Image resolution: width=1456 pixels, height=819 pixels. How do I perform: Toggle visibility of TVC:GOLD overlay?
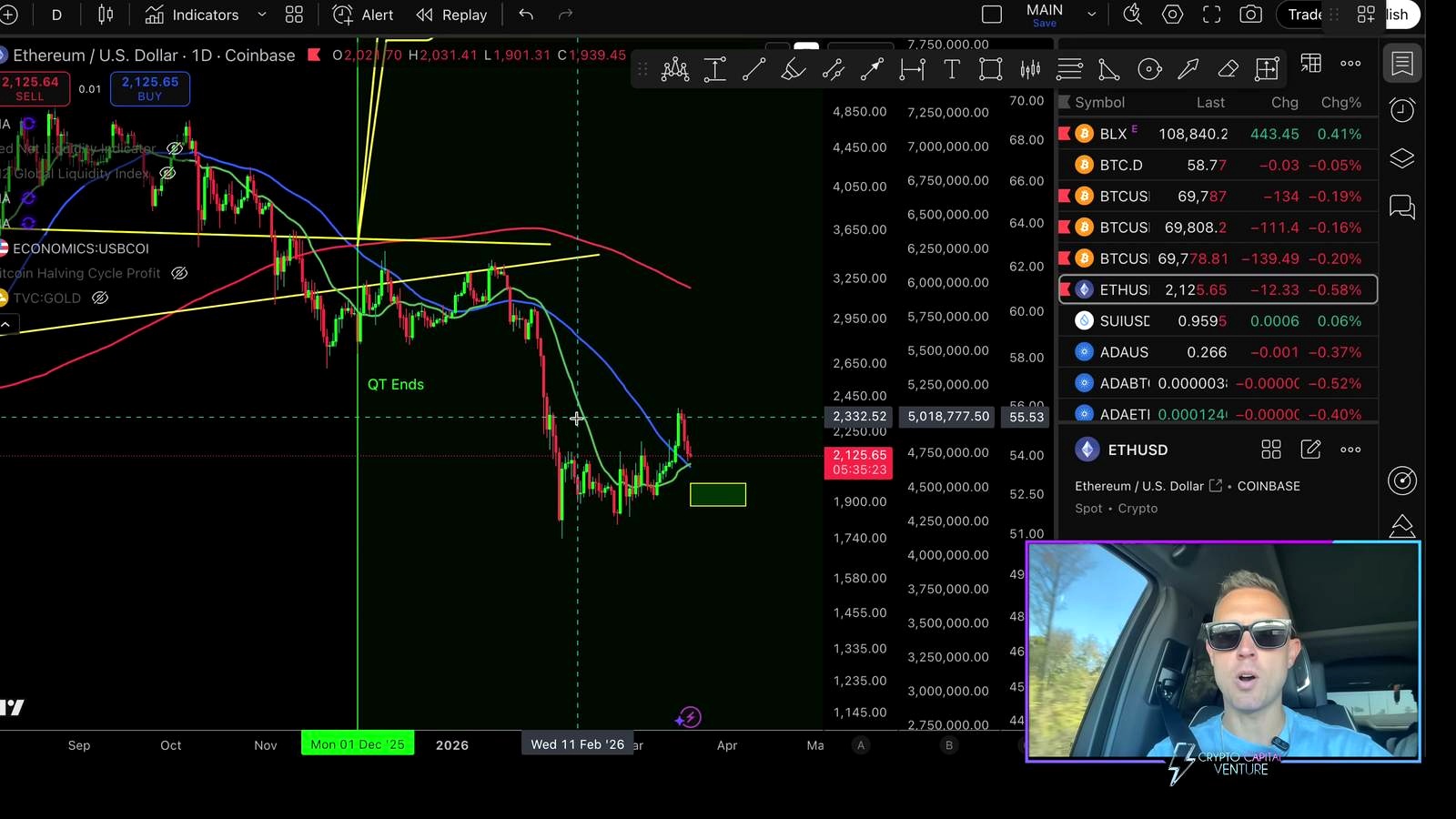100,298
